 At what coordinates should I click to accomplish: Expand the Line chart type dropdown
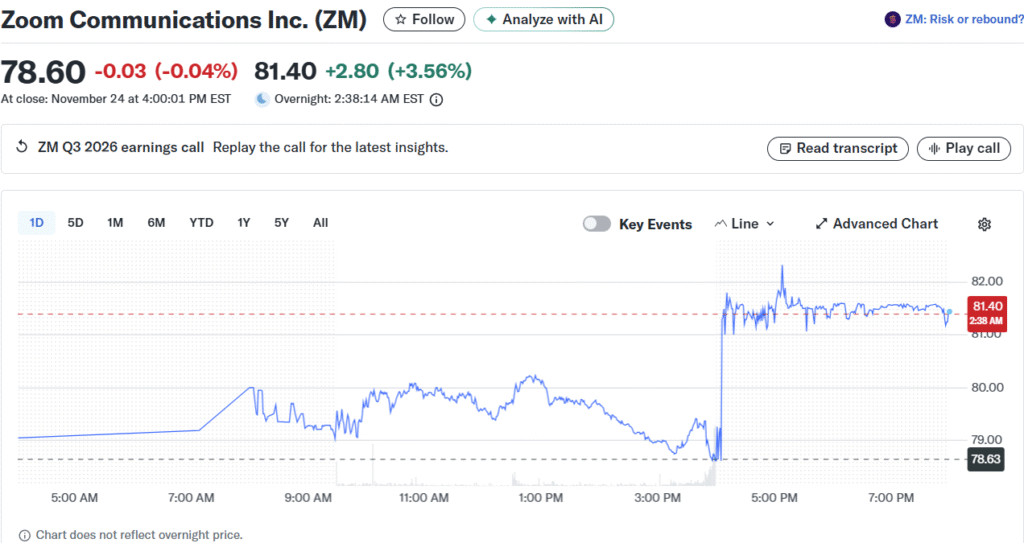click(x=745, y=224)
